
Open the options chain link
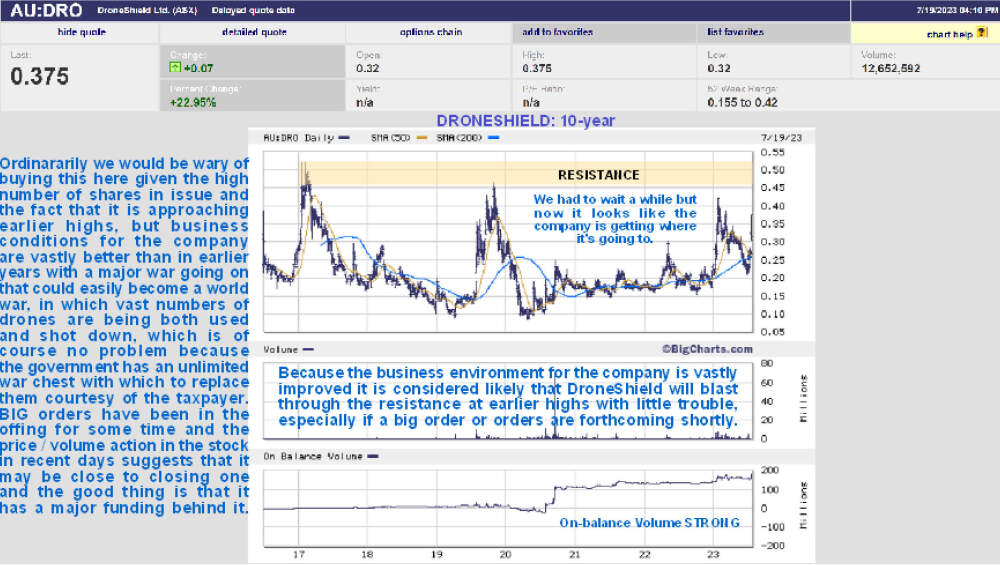(x=431, y=32)
